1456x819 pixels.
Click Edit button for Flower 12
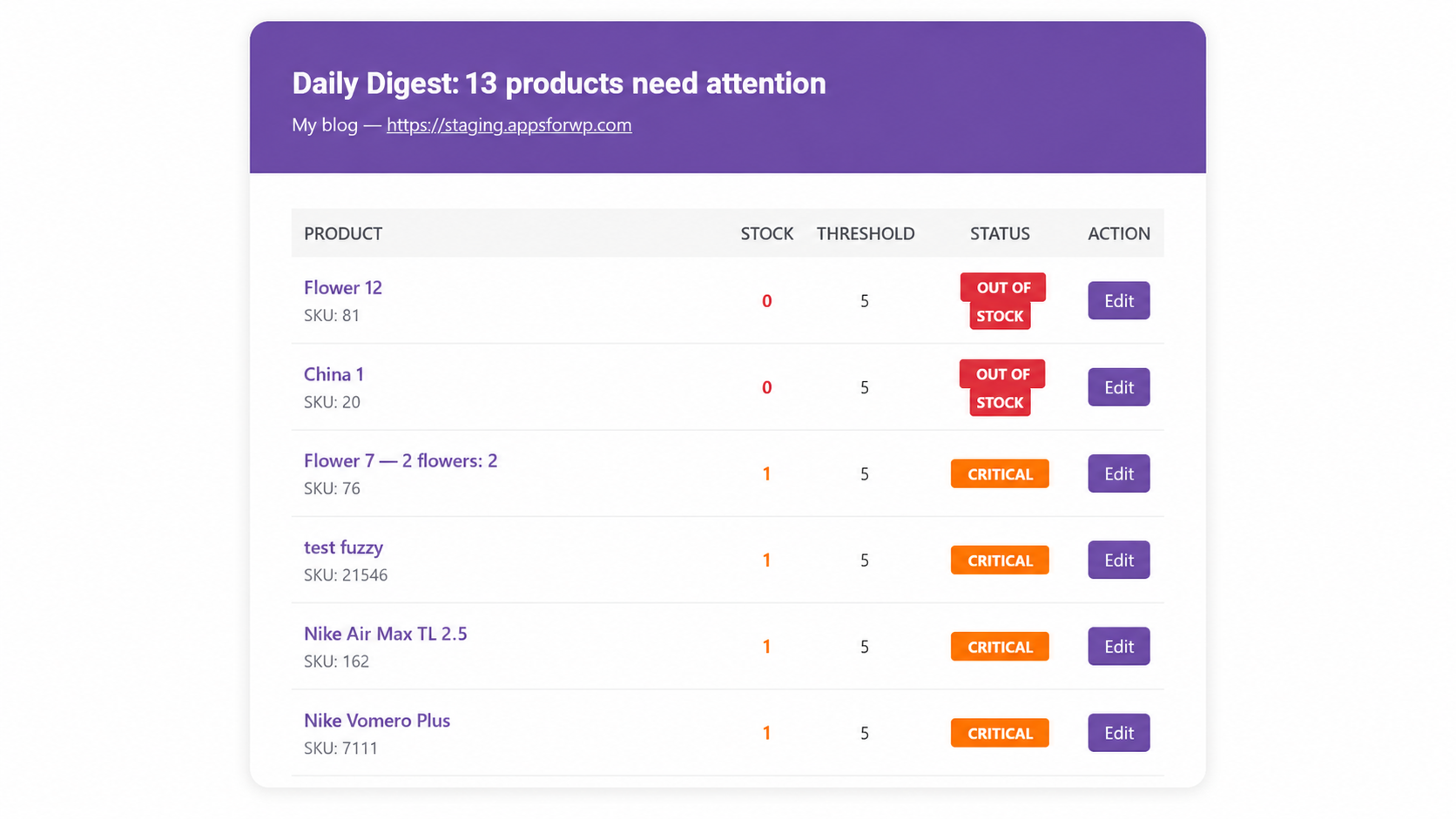tap(1118, 300)
